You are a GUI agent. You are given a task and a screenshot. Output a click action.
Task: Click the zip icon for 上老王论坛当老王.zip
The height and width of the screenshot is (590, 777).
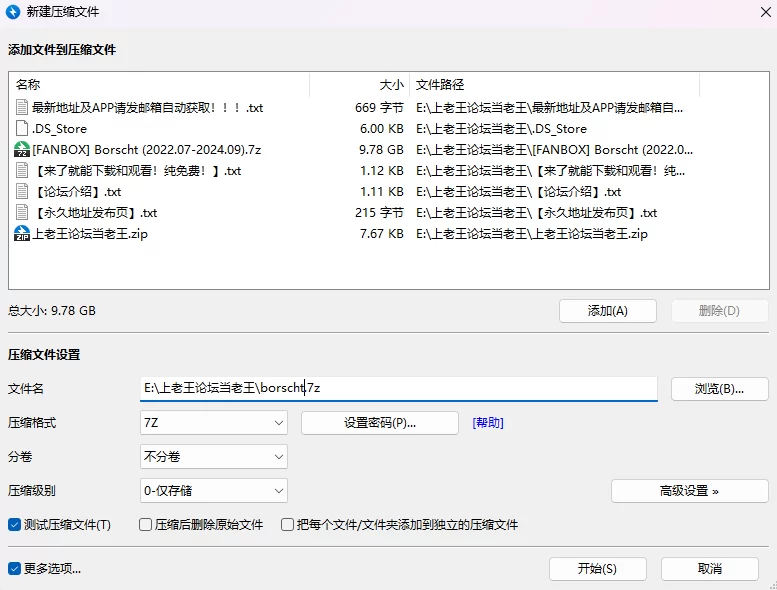pyautogui.click(x=22, y=234)
